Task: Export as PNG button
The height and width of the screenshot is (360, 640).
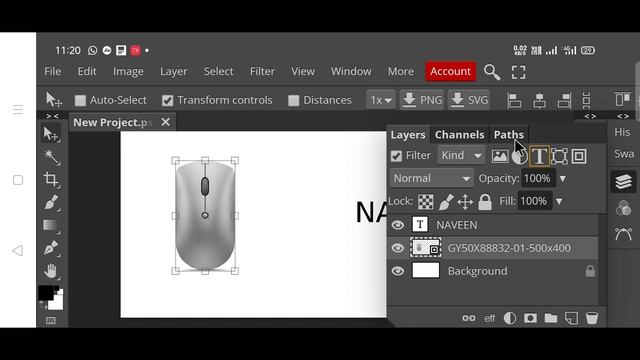Action: point(422,100)
